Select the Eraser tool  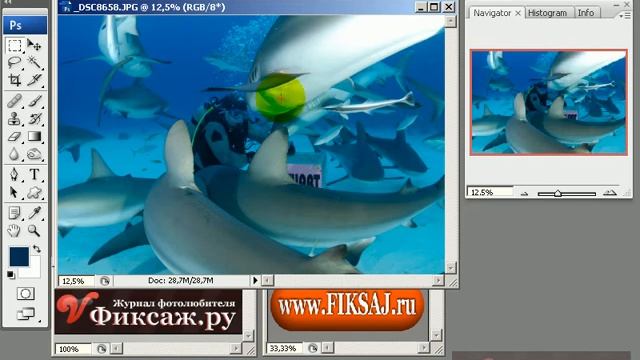pos(15,136)
